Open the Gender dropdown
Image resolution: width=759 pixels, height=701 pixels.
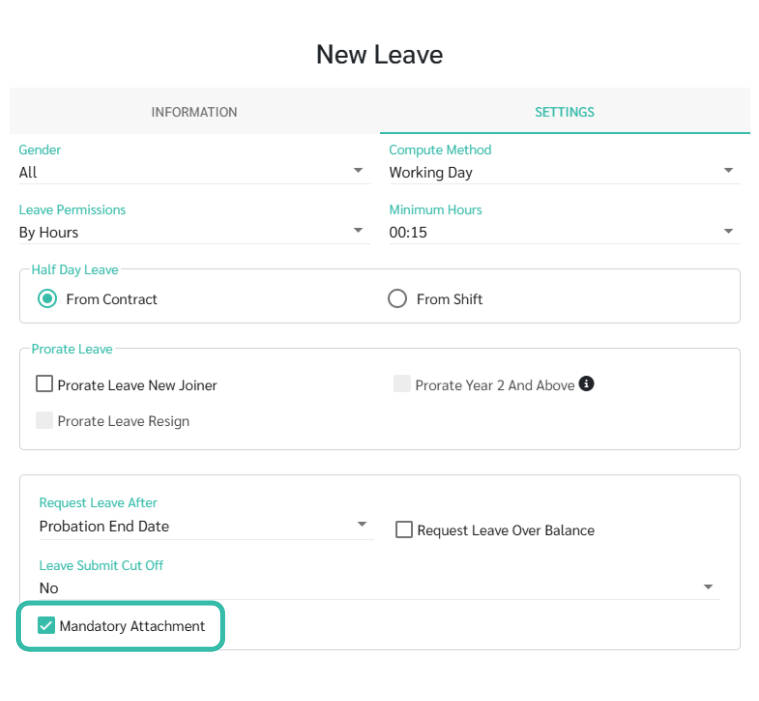(x=190, y=172)
